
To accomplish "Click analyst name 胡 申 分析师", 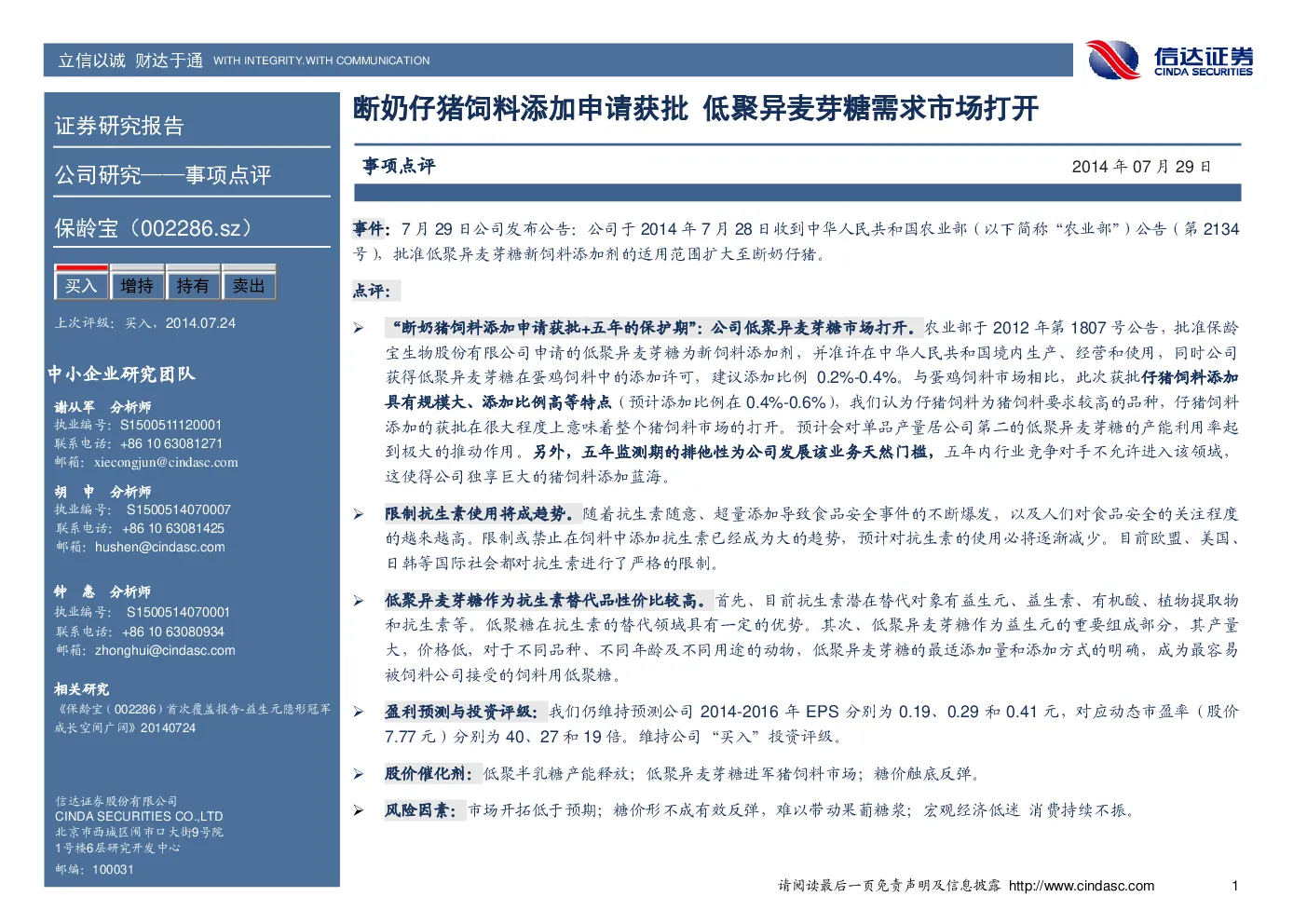I will click(x=102, y=492).
